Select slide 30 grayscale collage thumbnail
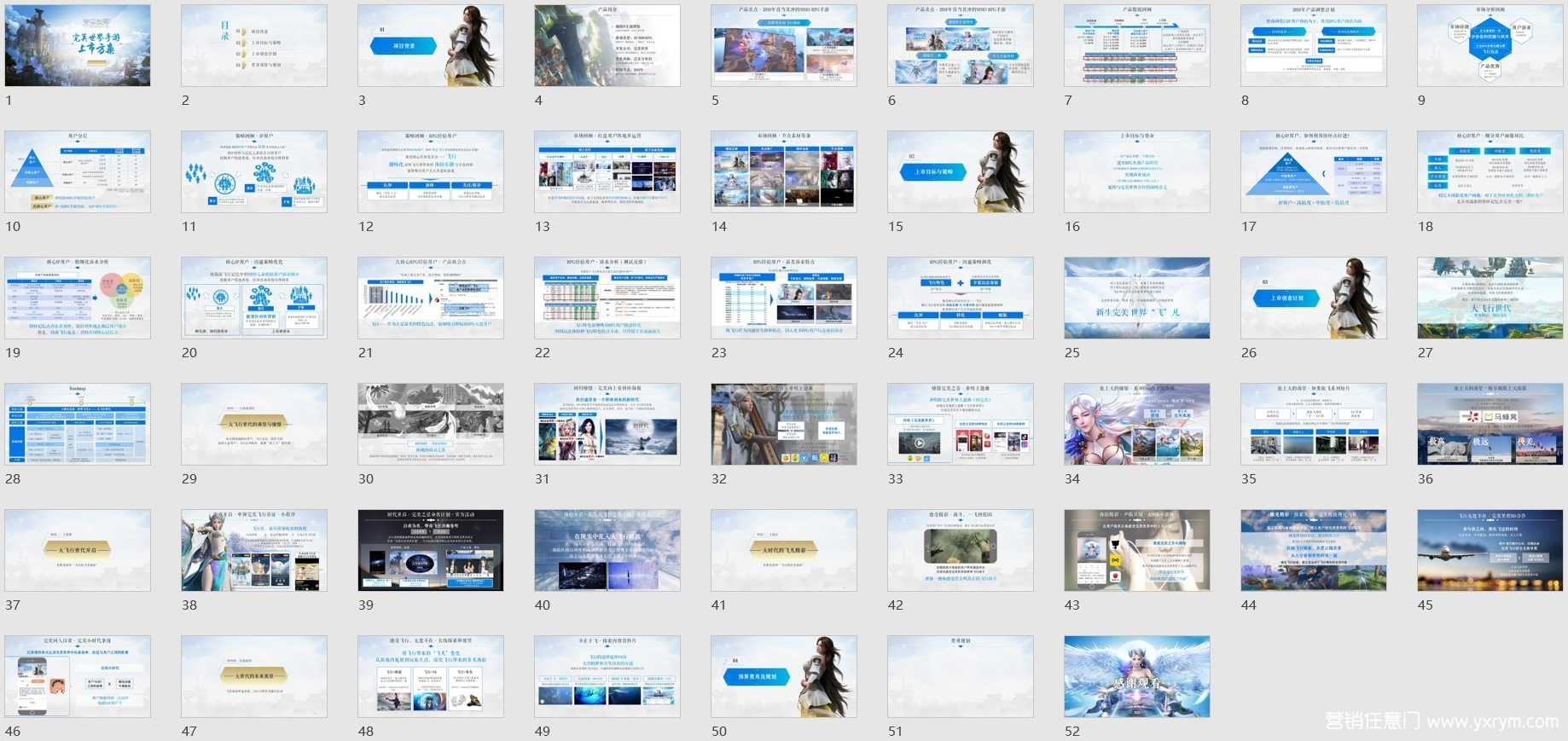The width and height of the screenshot is (1568, 741). click(x=431, y=424)
